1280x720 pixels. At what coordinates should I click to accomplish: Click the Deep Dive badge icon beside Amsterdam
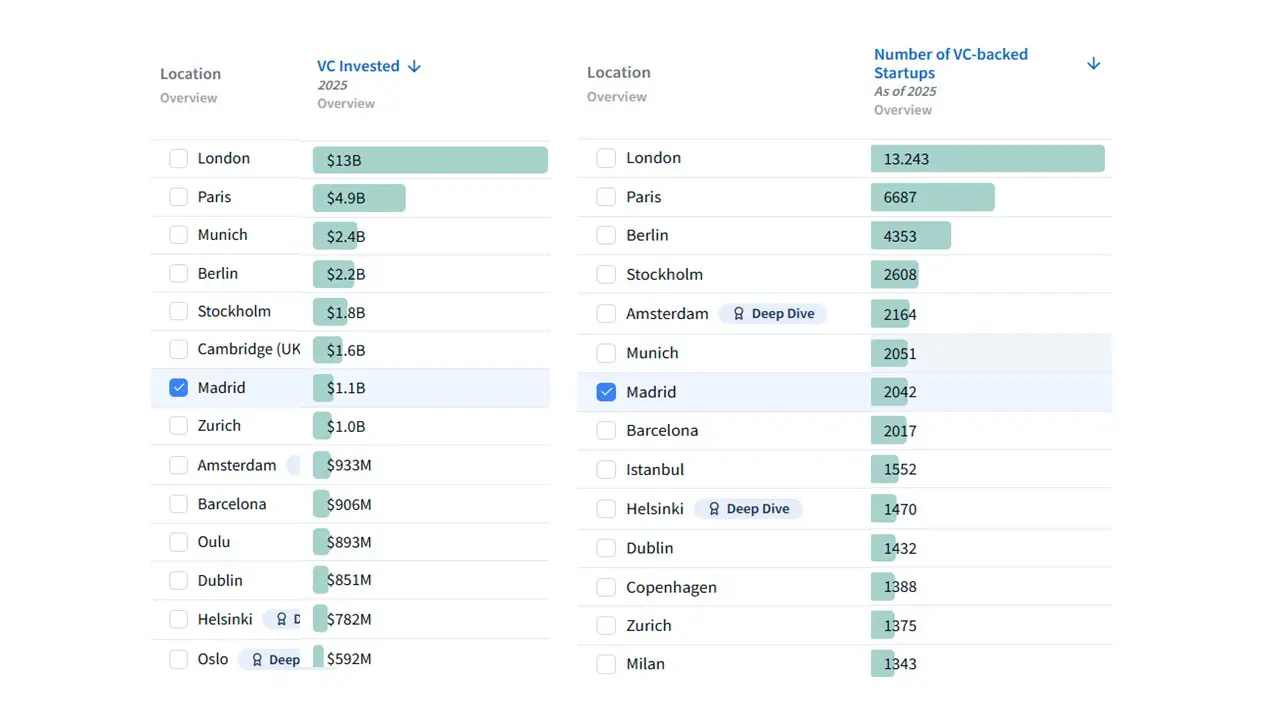739,314
